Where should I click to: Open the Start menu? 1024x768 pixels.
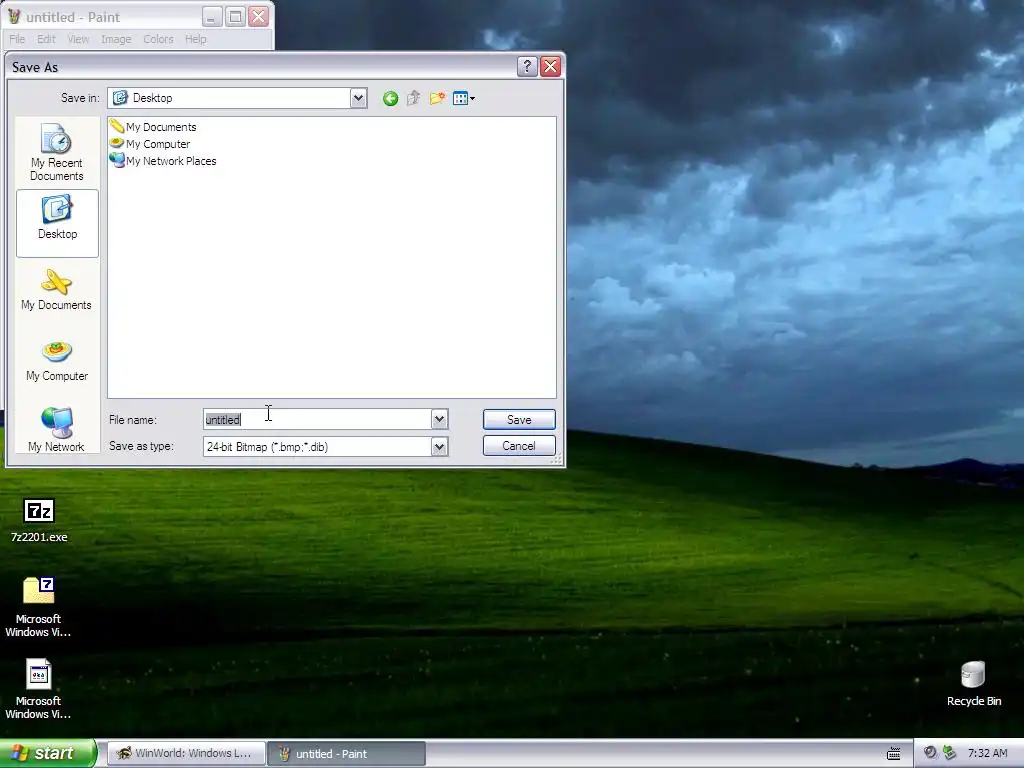48,753
